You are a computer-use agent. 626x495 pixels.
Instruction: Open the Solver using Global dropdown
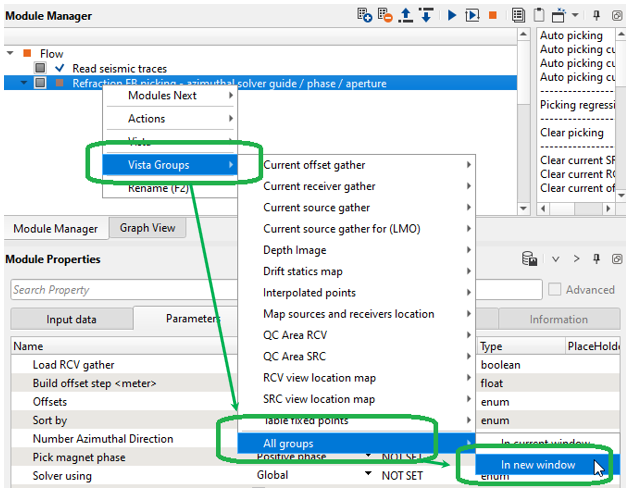point(300,476)
